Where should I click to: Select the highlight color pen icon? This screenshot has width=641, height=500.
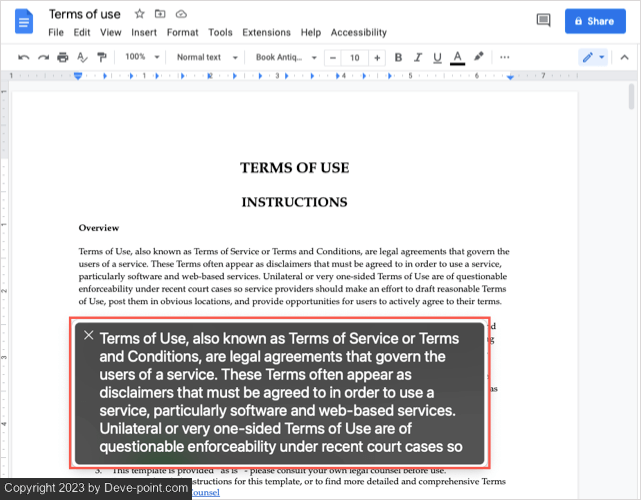pos(478,58)
